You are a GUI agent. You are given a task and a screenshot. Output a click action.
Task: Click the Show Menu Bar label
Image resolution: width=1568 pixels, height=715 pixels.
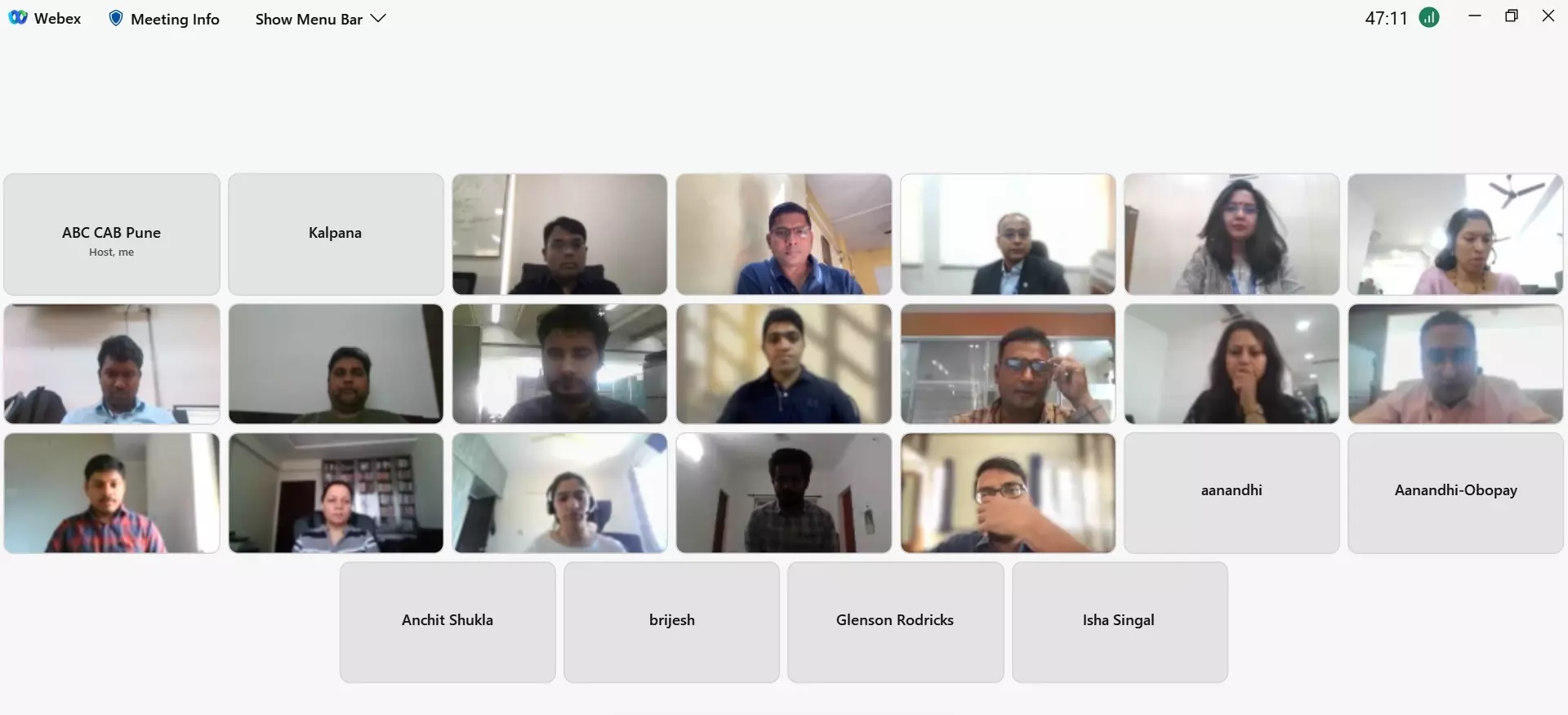click(309, 19)
